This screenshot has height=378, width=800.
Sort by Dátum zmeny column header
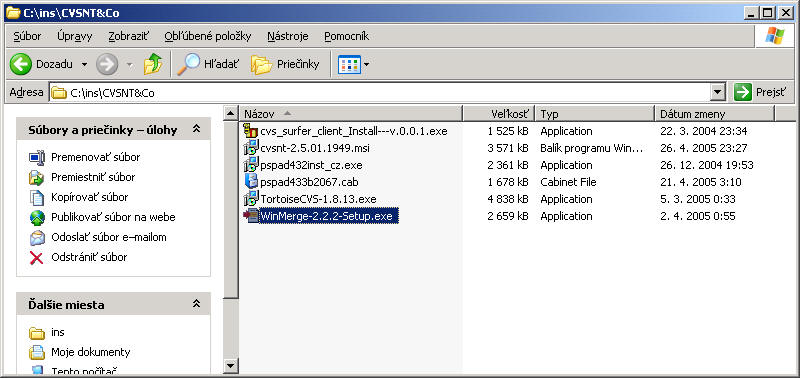(715, 114)
